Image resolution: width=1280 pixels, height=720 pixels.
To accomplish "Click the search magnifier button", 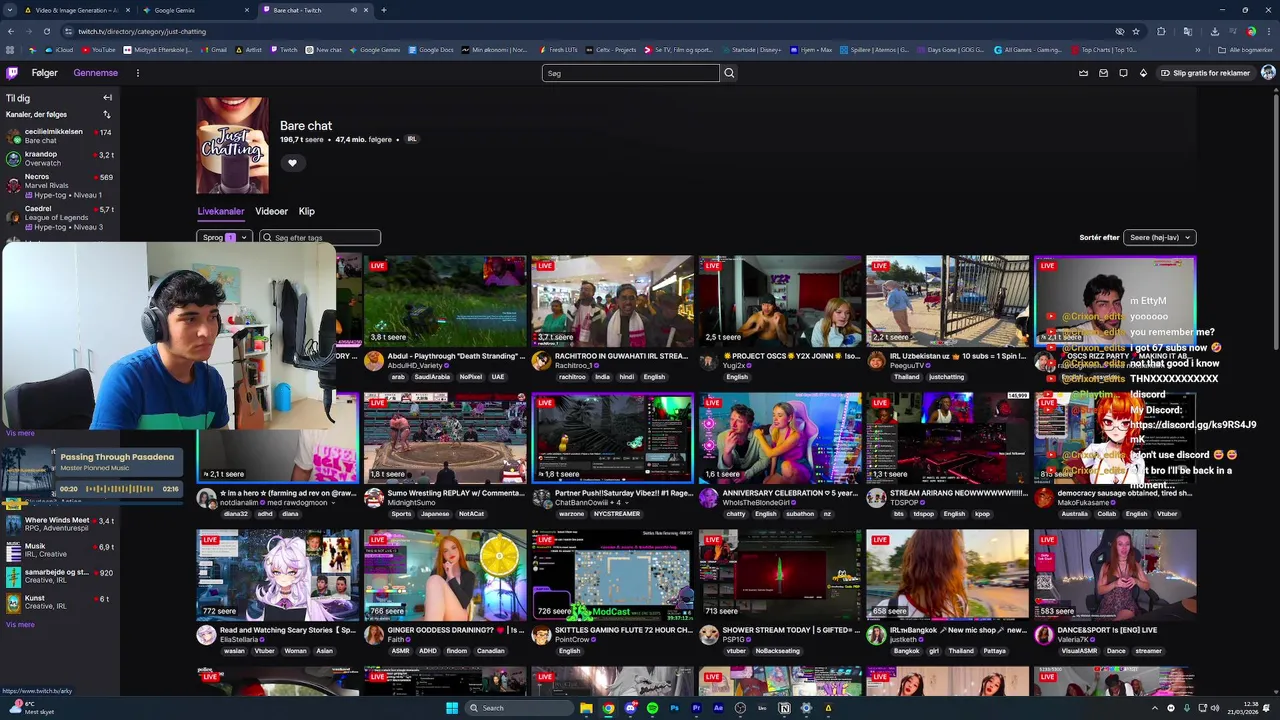I will [729, 73].
